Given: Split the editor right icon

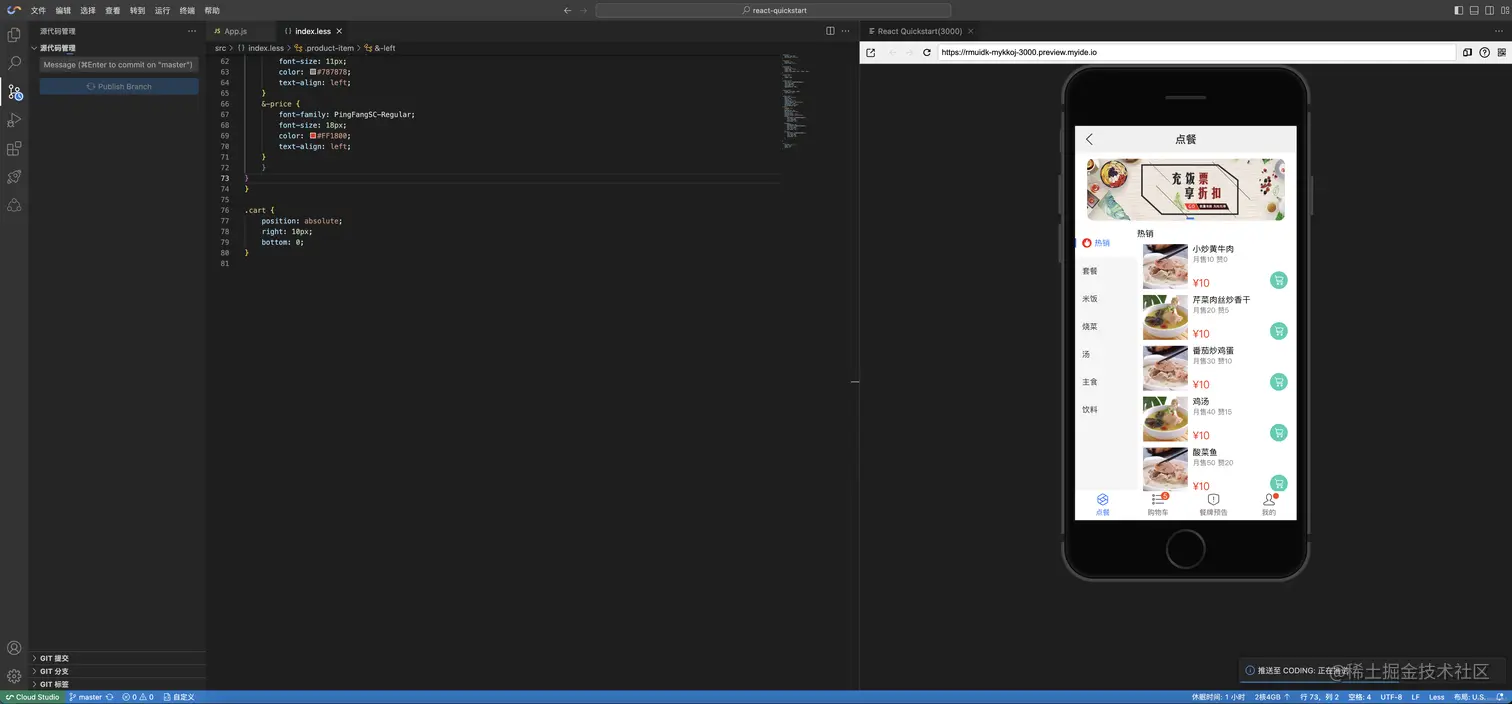Looking at the screenshot, I should [830, 31].
